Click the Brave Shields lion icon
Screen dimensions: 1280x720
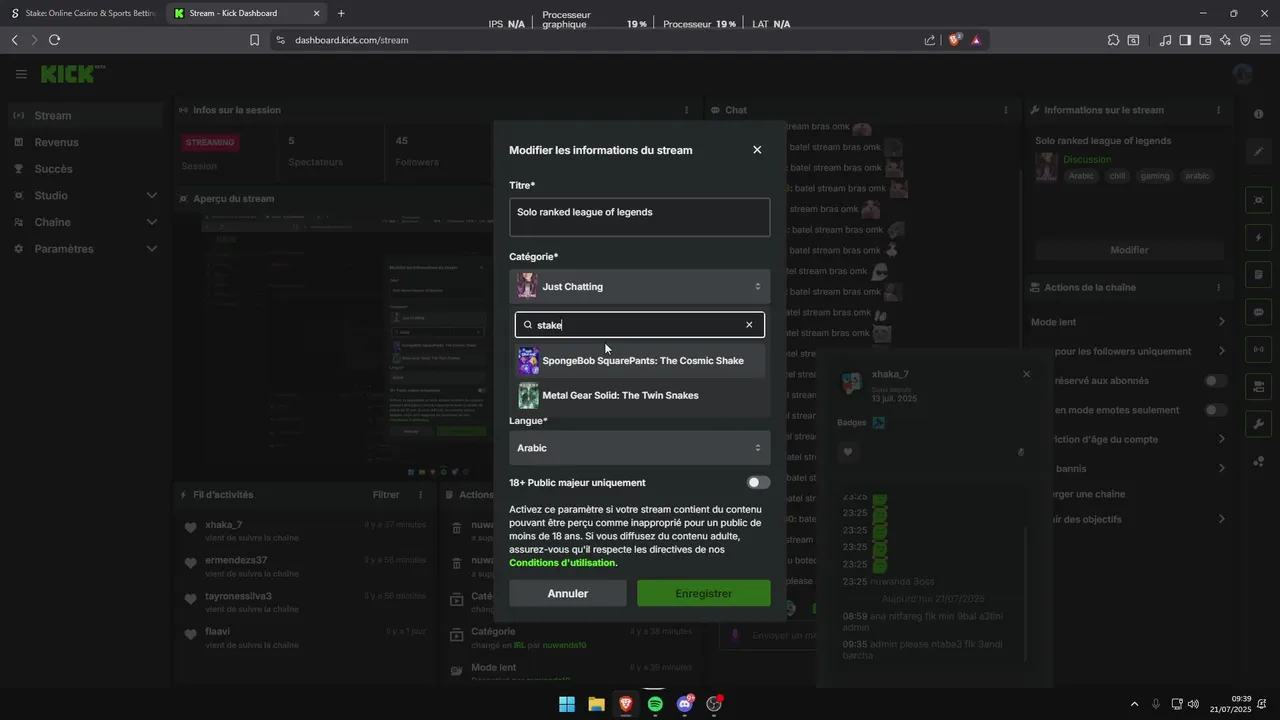pos(954,40)
